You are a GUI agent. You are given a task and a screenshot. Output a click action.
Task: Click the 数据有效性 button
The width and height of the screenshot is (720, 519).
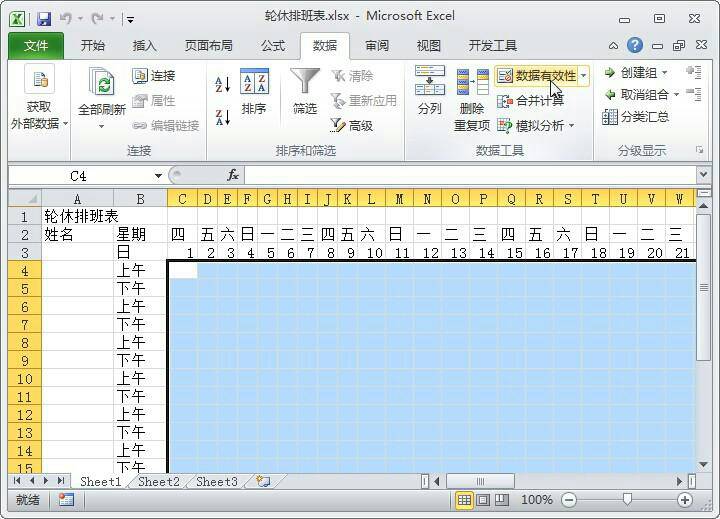(x=536, y=76)
